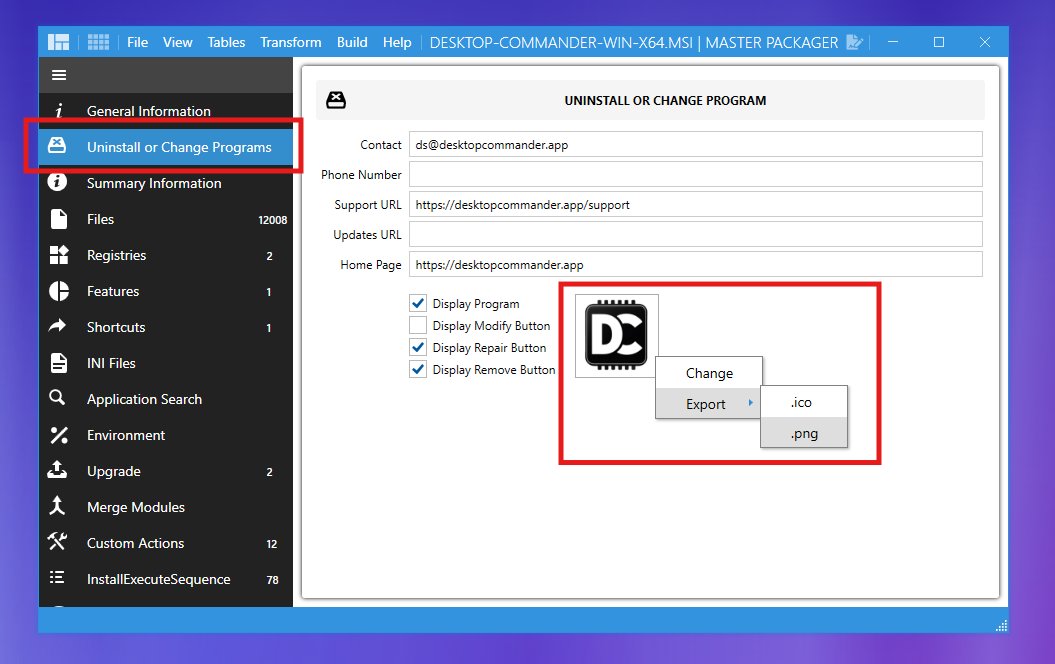Click the Files document icon
This screenshot has height=664, width=1055.
(x=59, y=219)
